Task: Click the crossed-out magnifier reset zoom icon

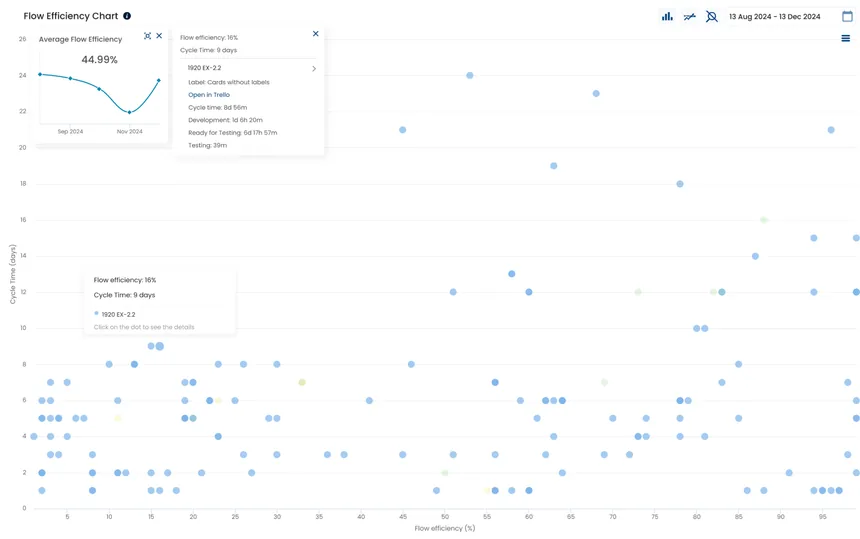Action: [711, 16]
